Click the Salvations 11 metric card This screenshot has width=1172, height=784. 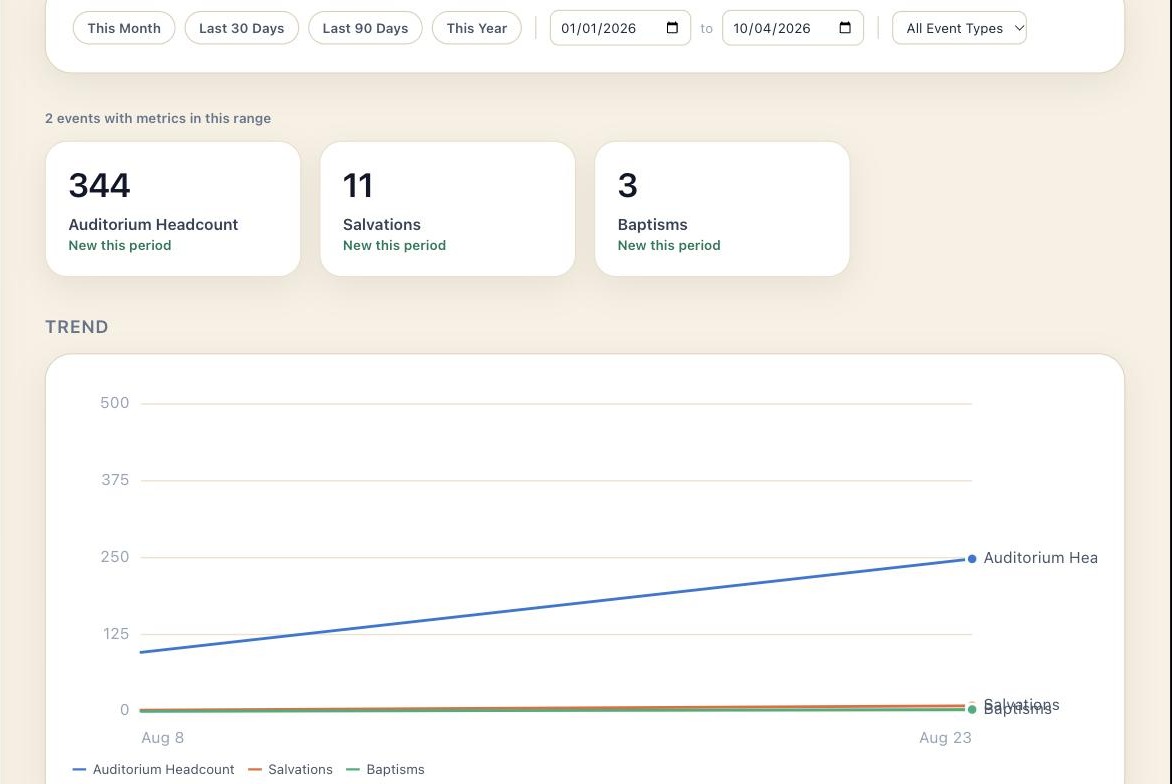(x=448, y=209)
